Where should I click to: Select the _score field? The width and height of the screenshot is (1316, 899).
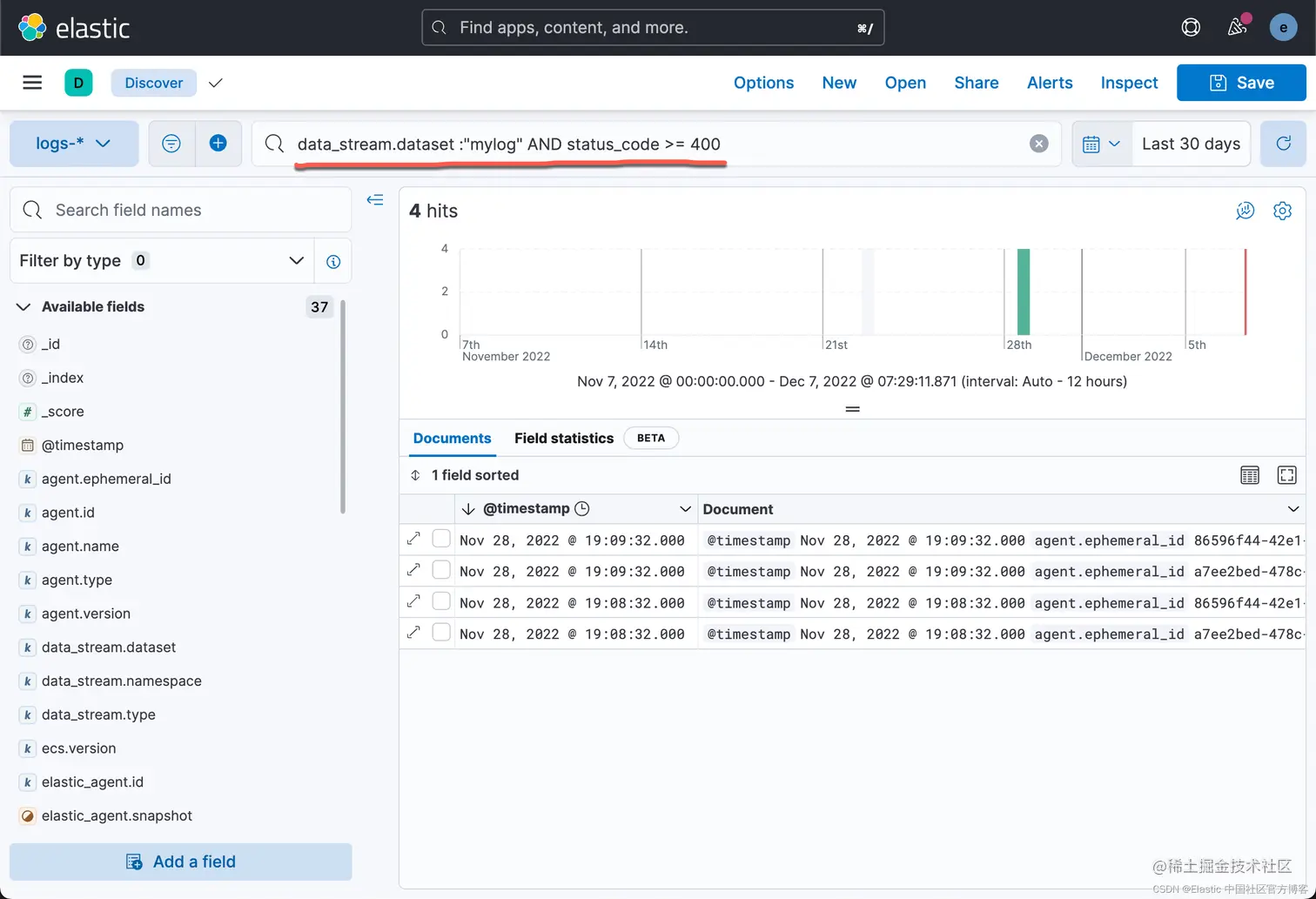(63, 412)
